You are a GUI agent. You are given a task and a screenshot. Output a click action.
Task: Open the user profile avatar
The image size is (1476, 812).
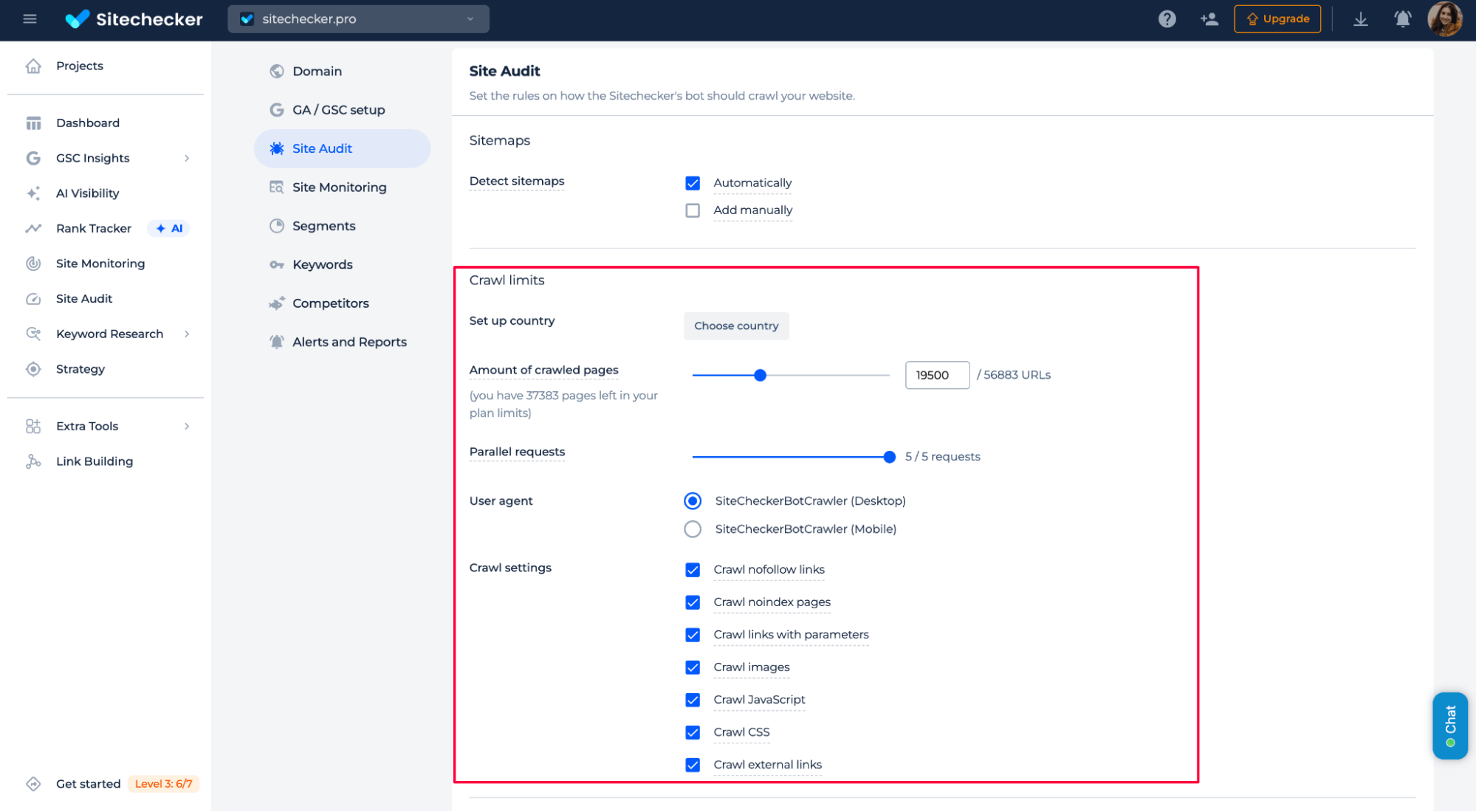[x=1444, y=18]
